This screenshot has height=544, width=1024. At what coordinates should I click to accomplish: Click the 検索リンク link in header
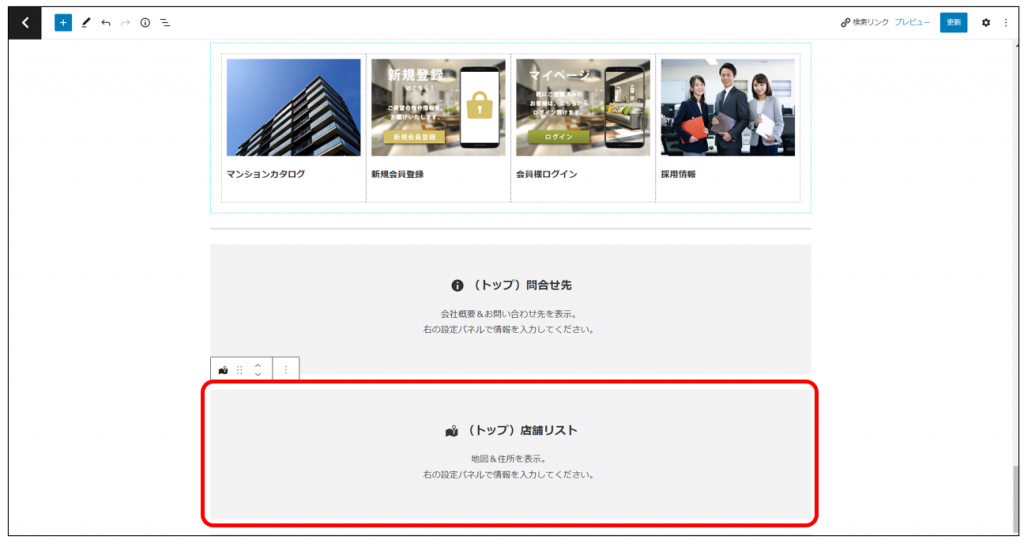click(x=863, y=22)
